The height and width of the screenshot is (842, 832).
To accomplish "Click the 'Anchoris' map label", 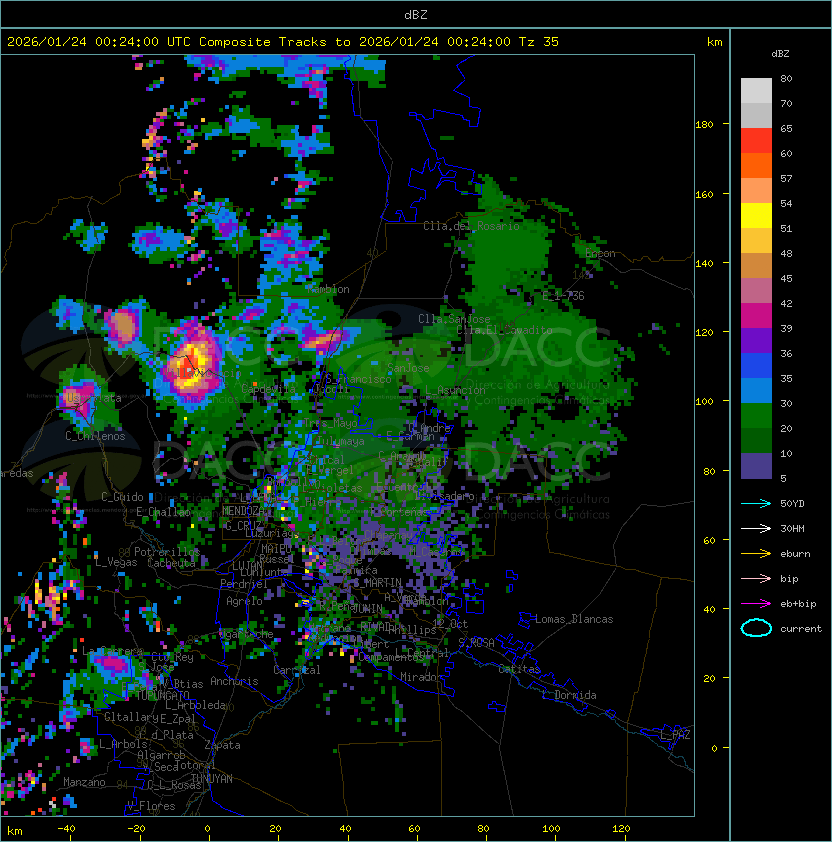I will coord(234,681).
